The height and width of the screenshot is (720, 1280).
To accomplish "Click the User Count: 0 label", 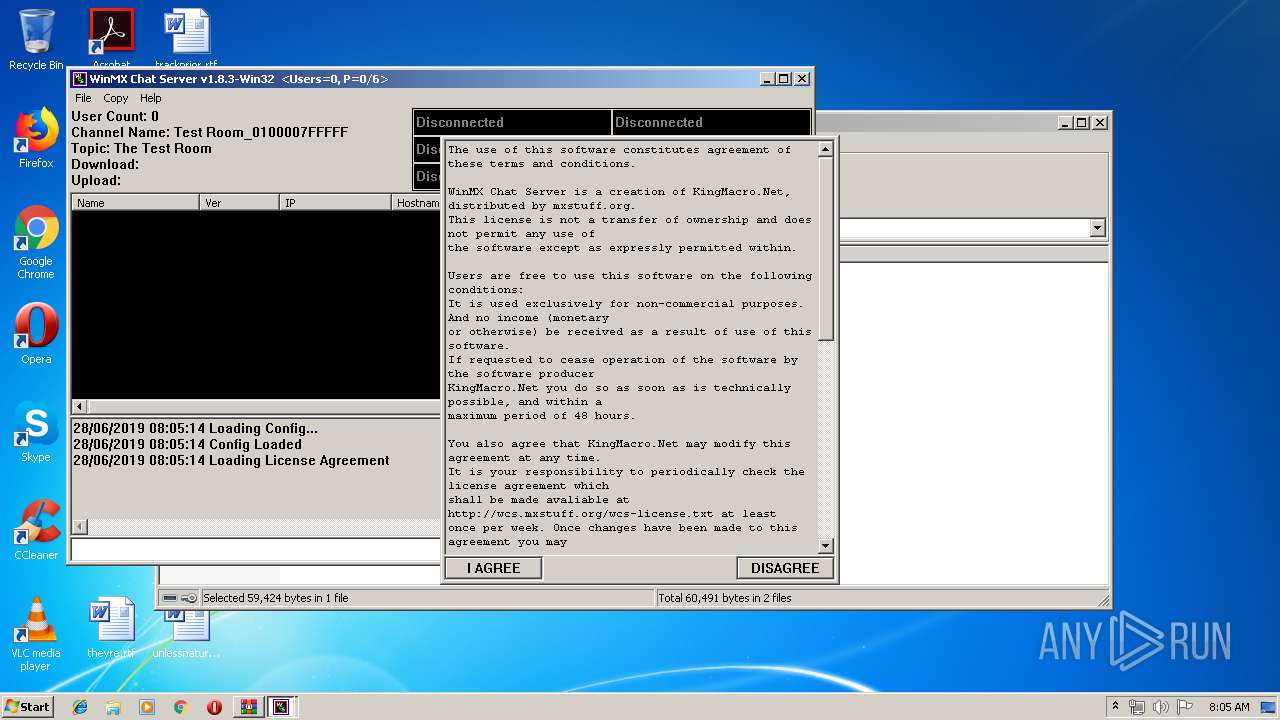I will click(115, 116).
